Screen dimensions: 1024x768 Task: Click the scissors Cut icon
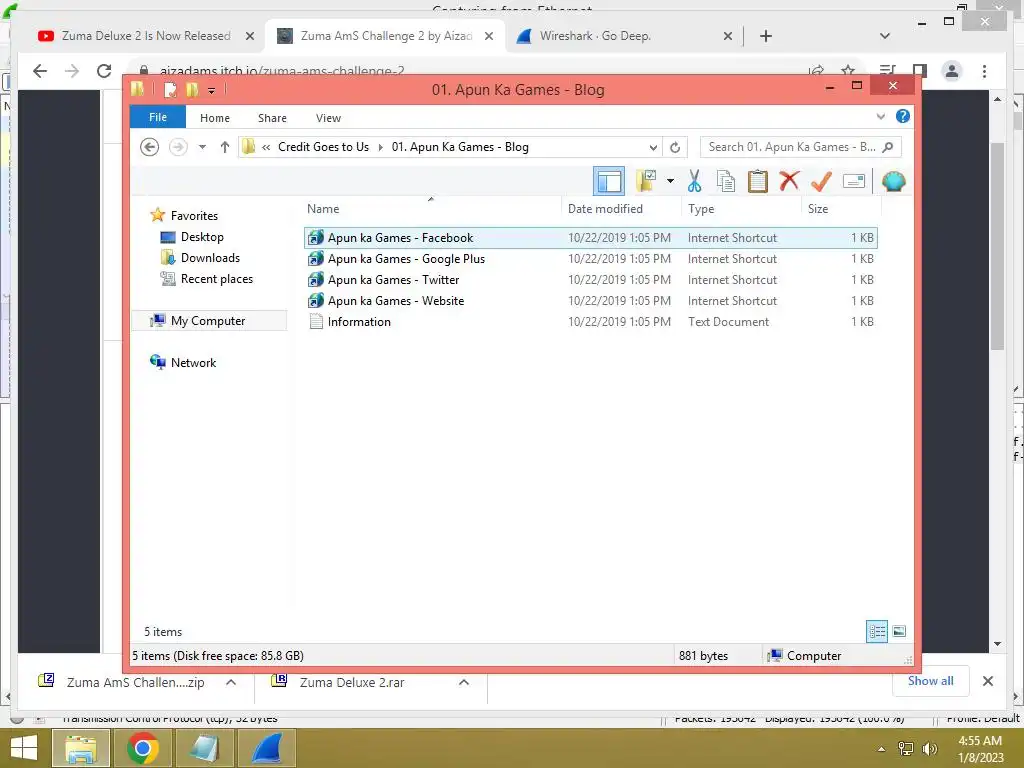coord(694,181)
